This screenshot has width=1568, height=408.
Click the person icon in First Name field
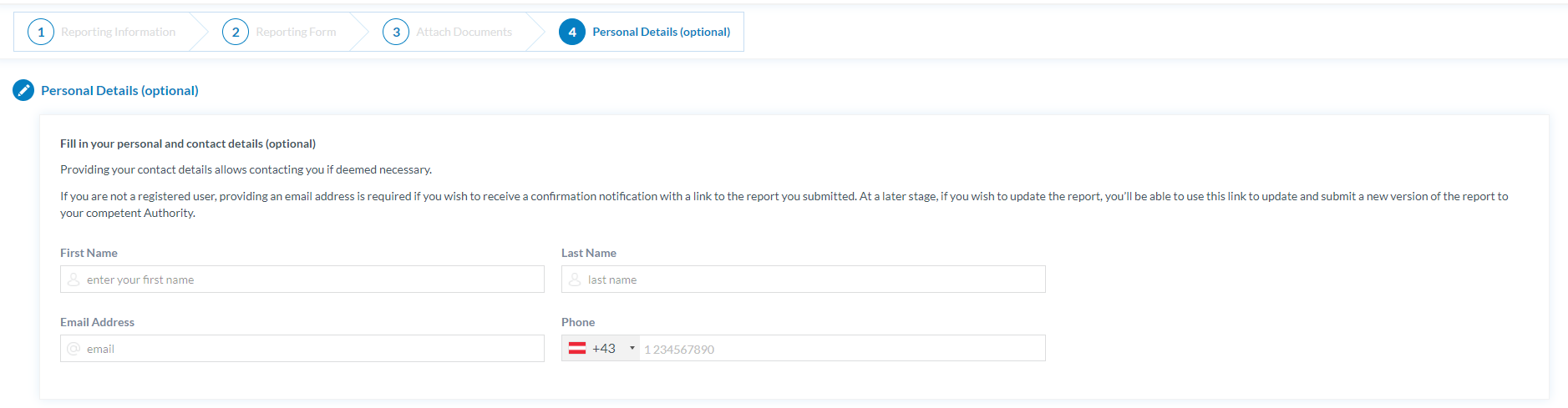pos(74,280)
